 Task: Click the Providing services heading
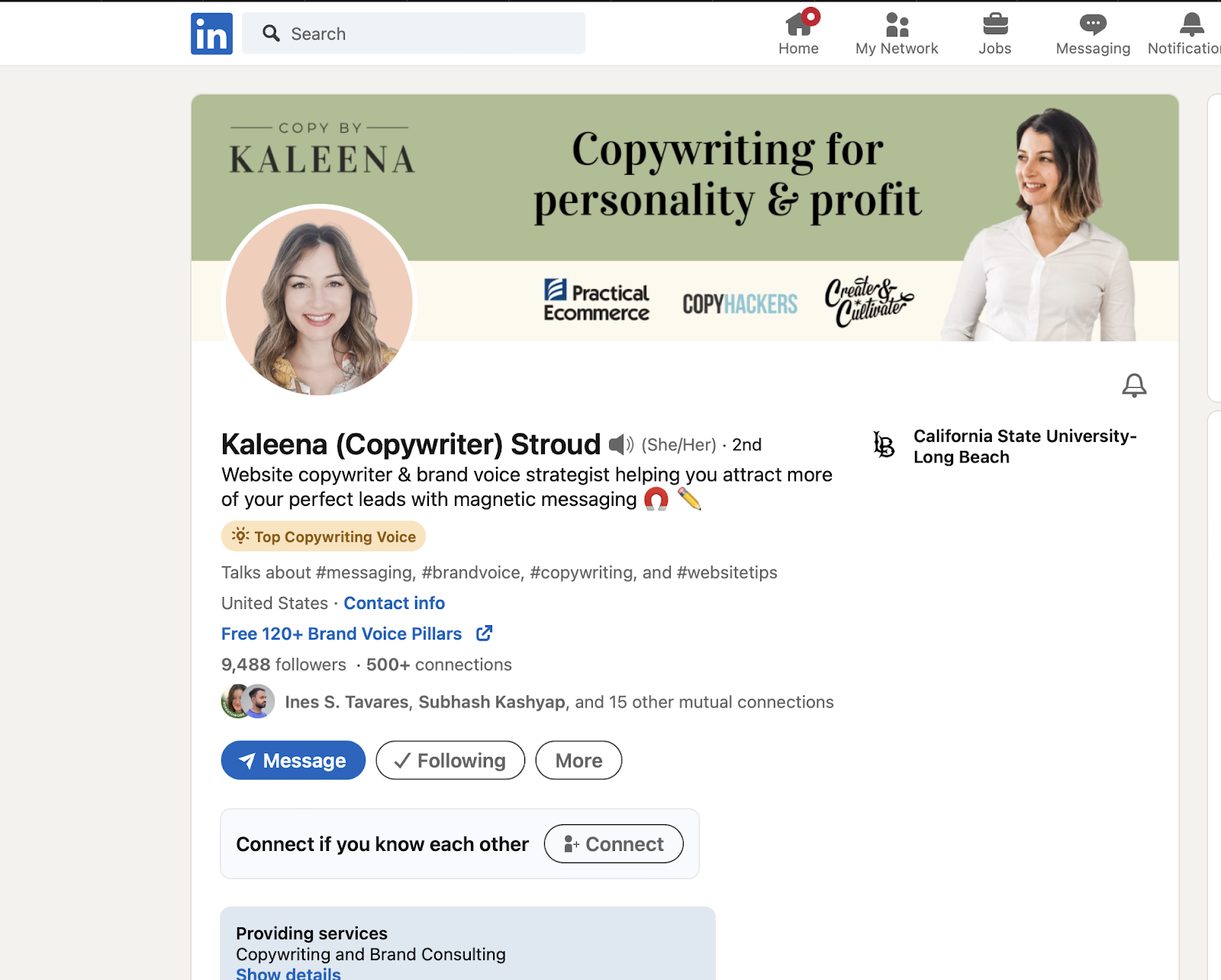[311, 933]
